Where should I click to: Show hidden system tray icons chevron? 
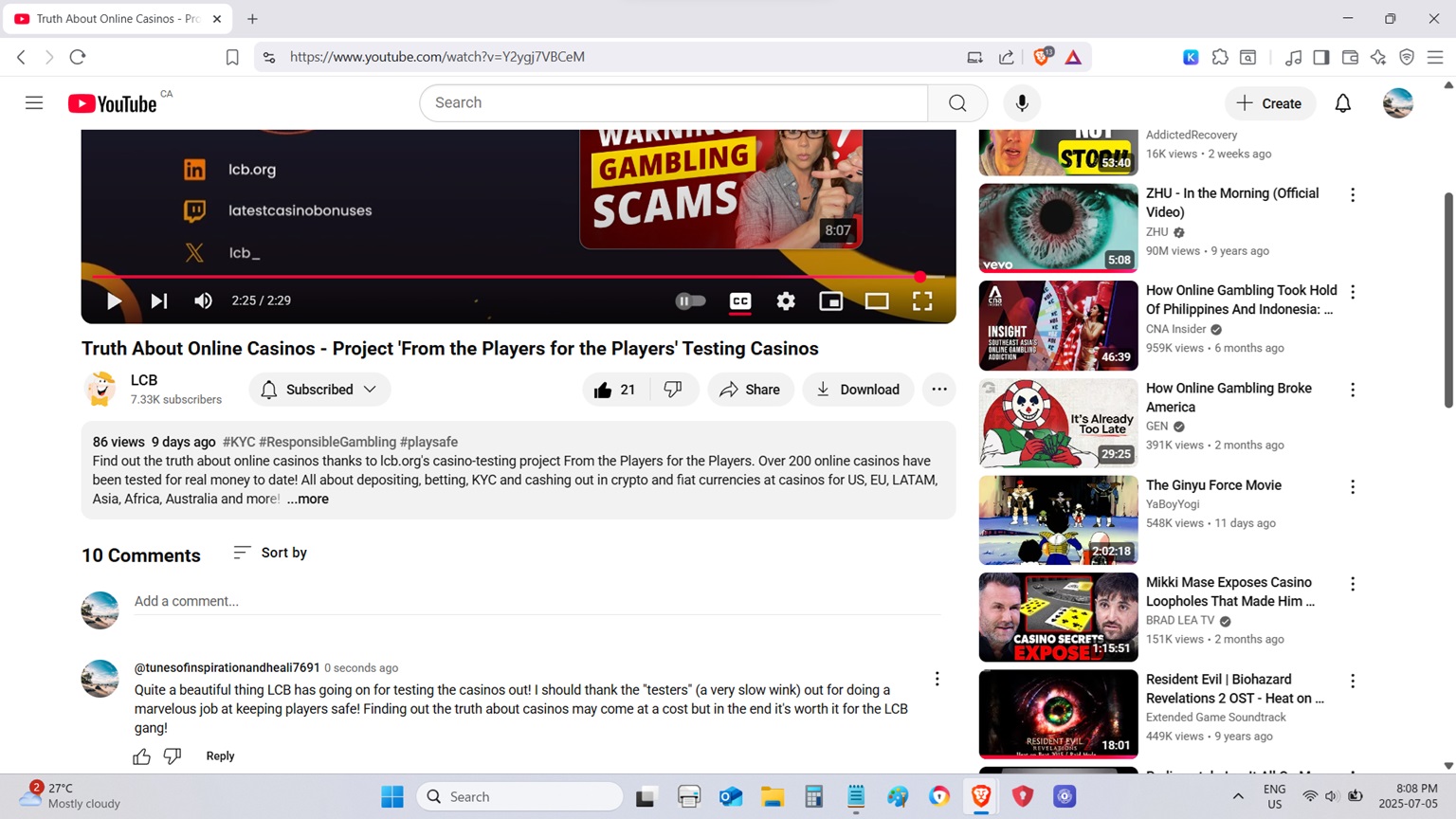[1238, 796]
